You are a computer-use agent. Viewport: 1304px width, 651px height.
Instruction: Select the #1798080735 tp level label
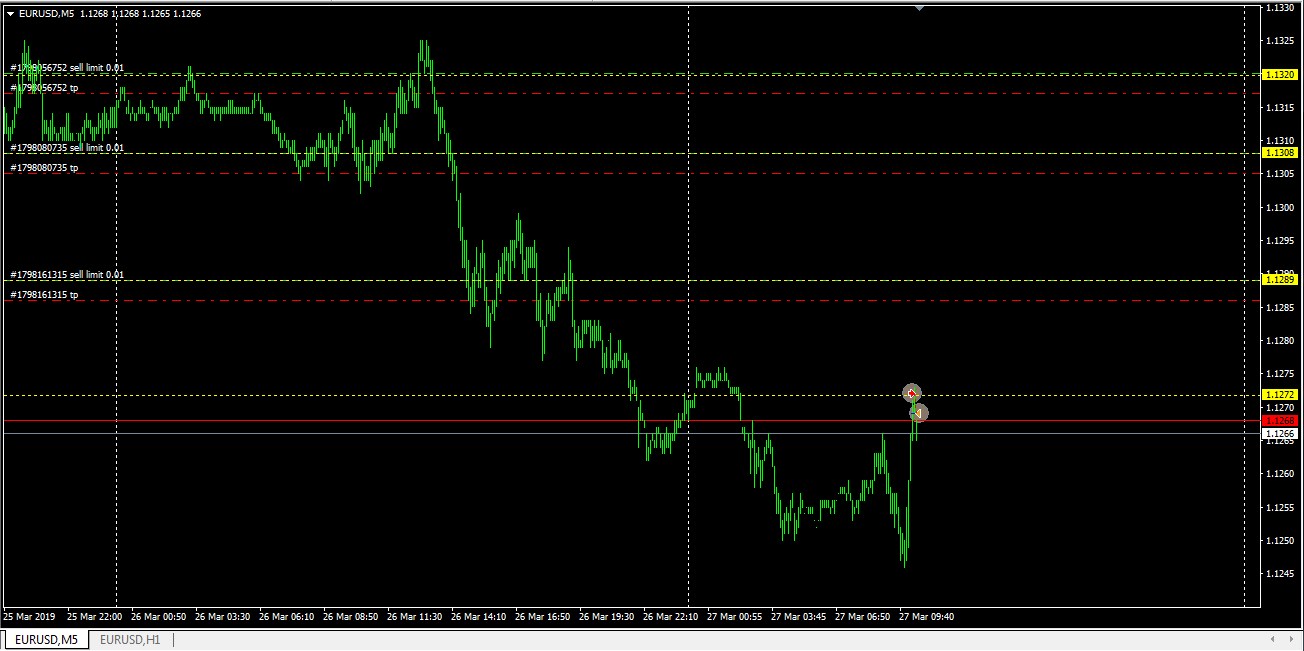(44, 168)
